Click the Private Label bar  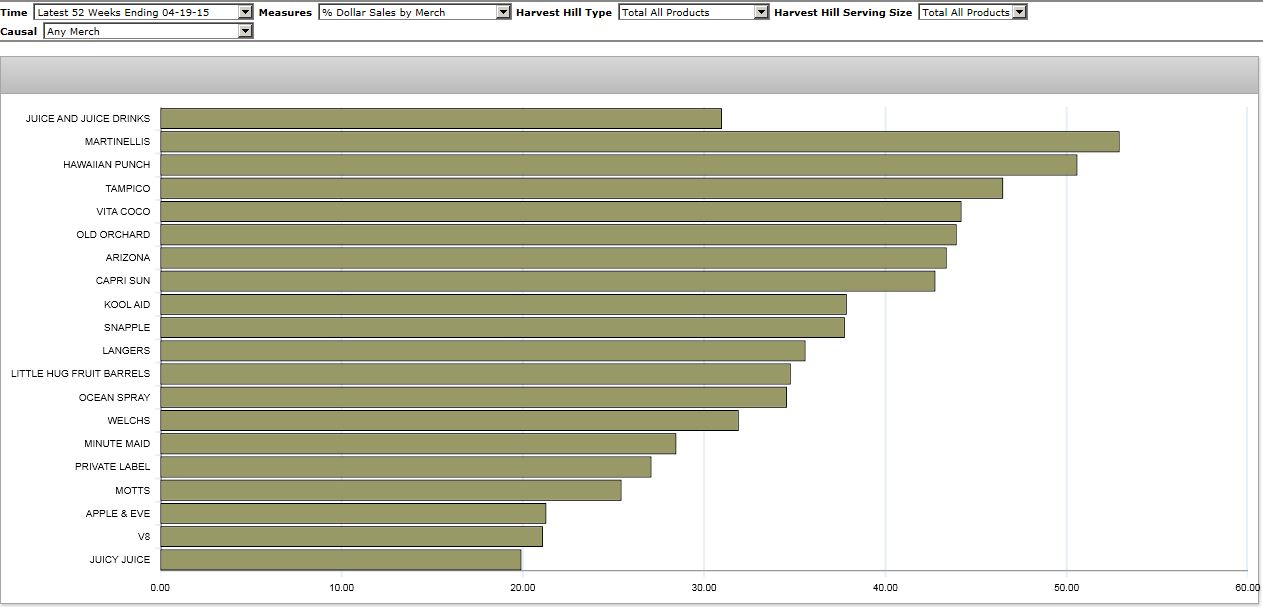pyautogui.click(x=405, y=467)
